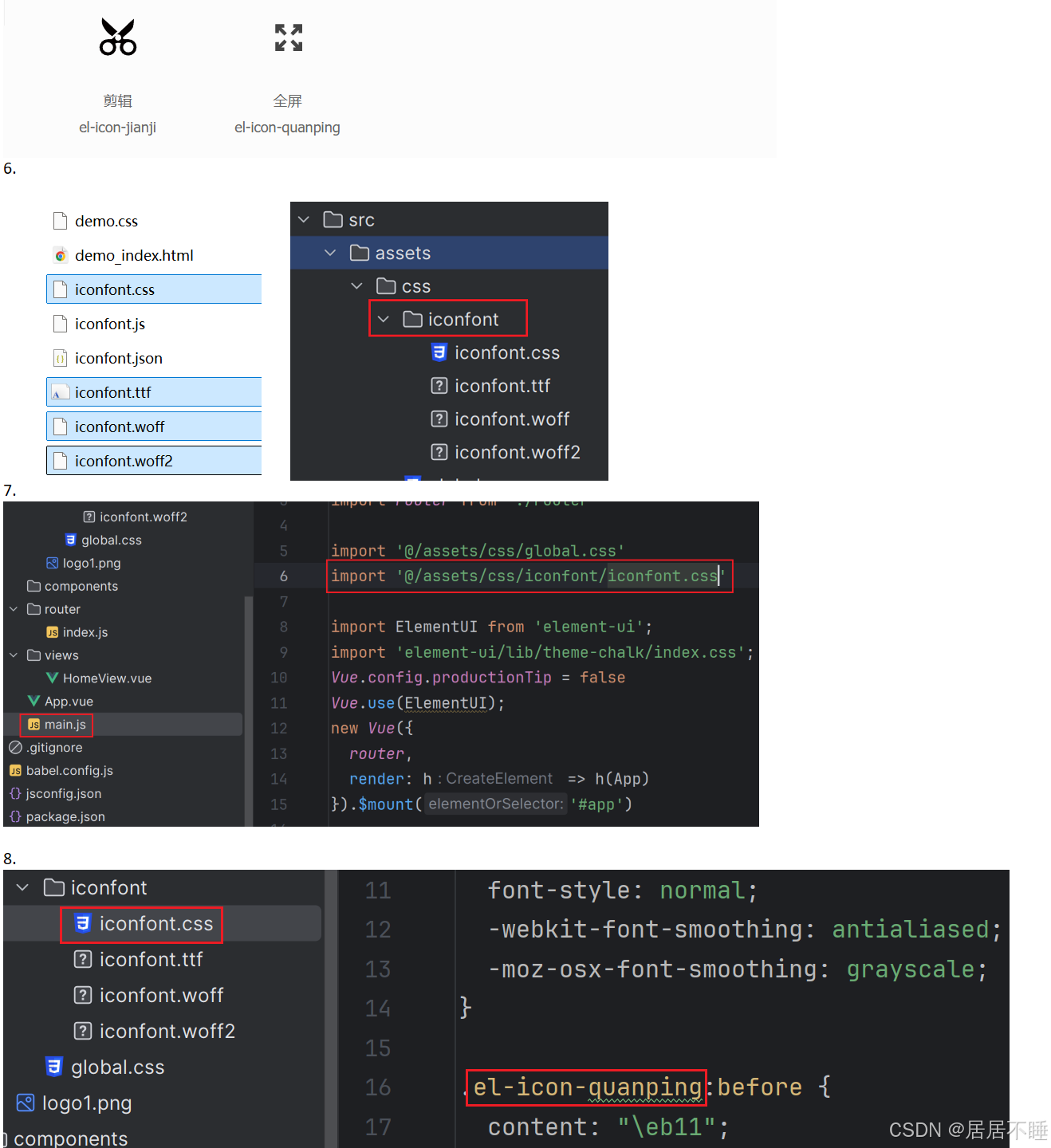This screenshot has height=1148, width=1051.
Task: Collapse the assets folder chevron
Action: [x=330, y=253]
